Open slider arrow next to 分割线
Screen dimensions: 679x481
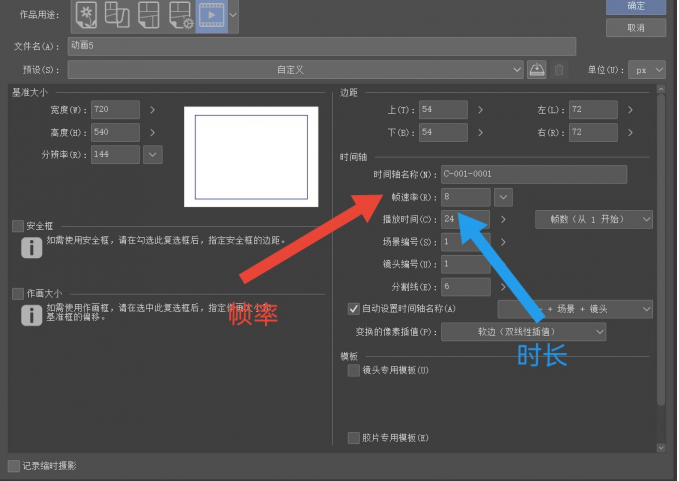[503, 287]
